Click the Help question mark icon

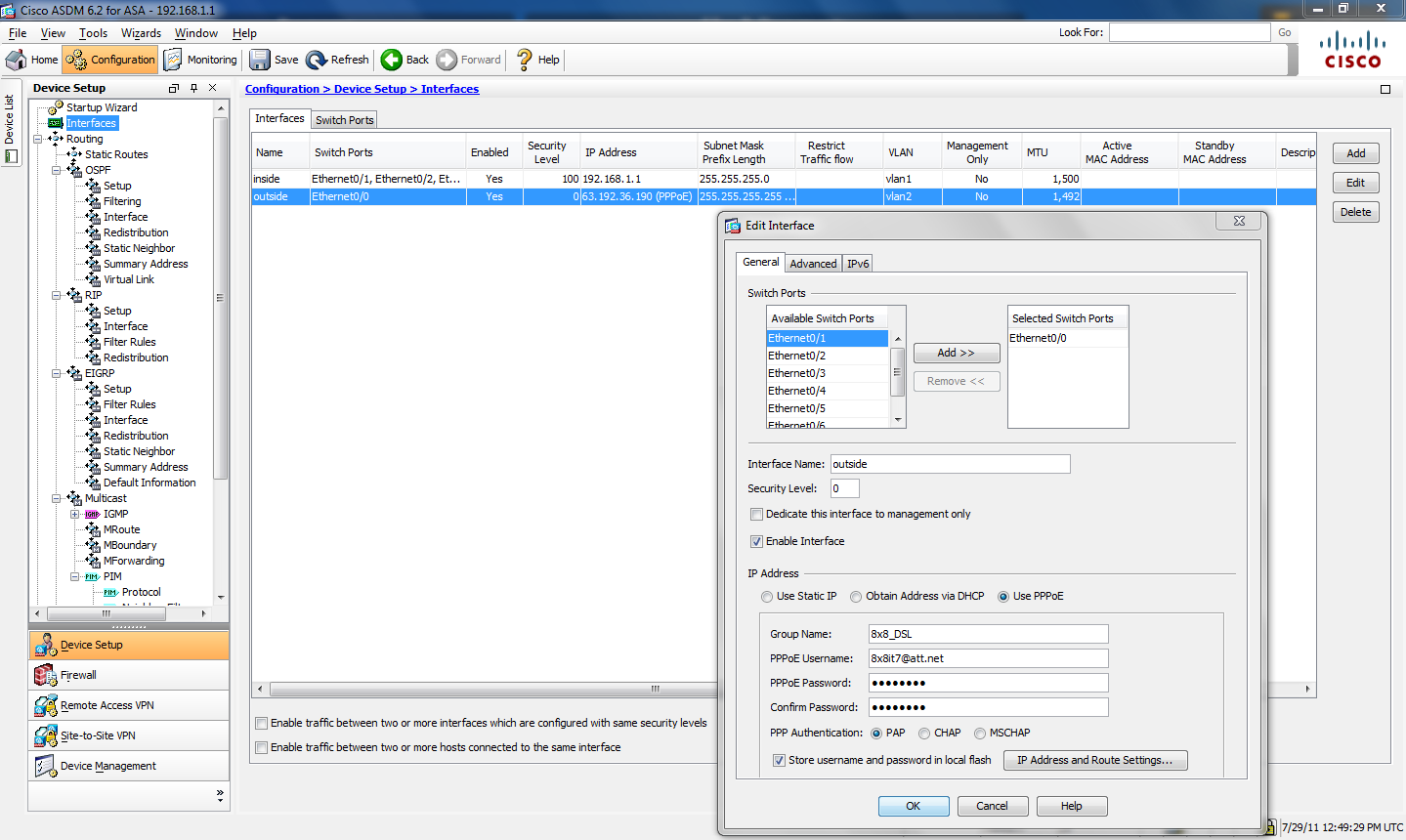click(x=525, y=60)
